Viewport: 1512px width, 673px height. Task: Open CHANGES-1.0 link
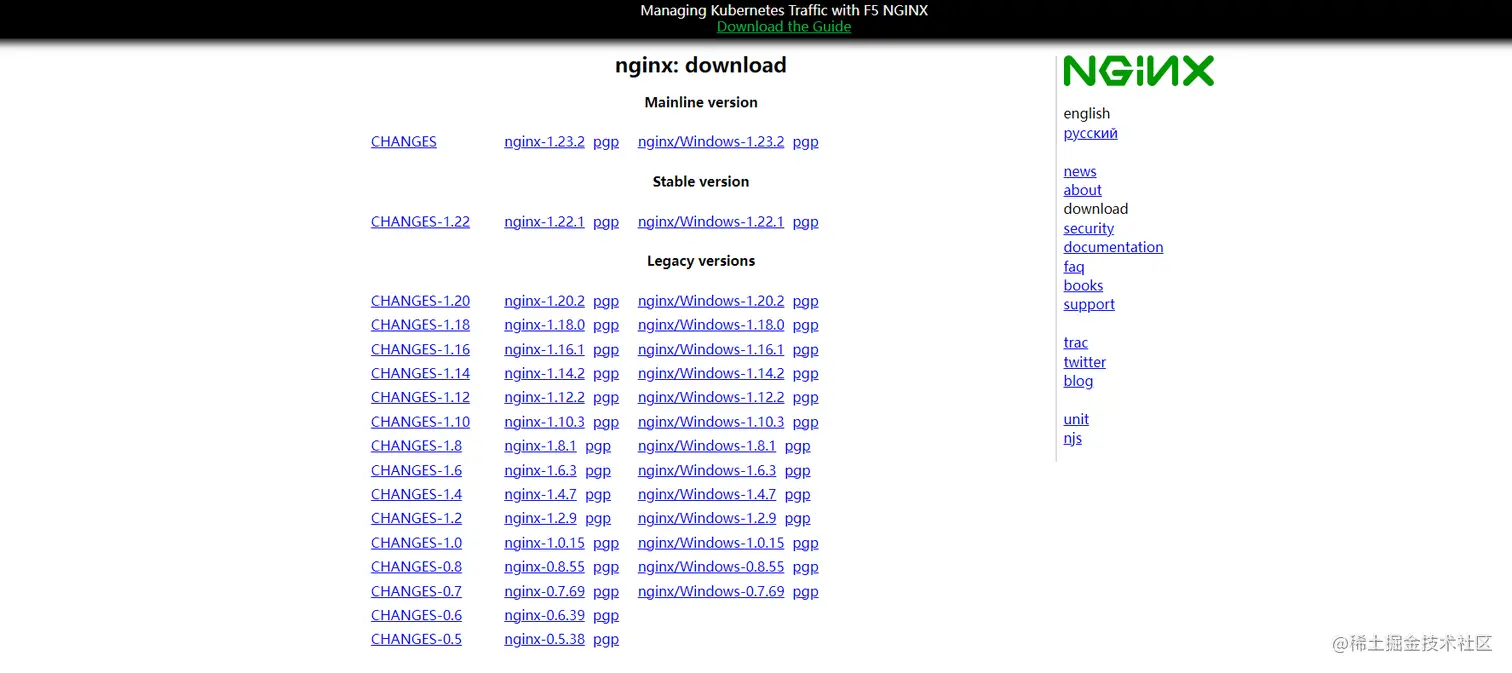416,543
